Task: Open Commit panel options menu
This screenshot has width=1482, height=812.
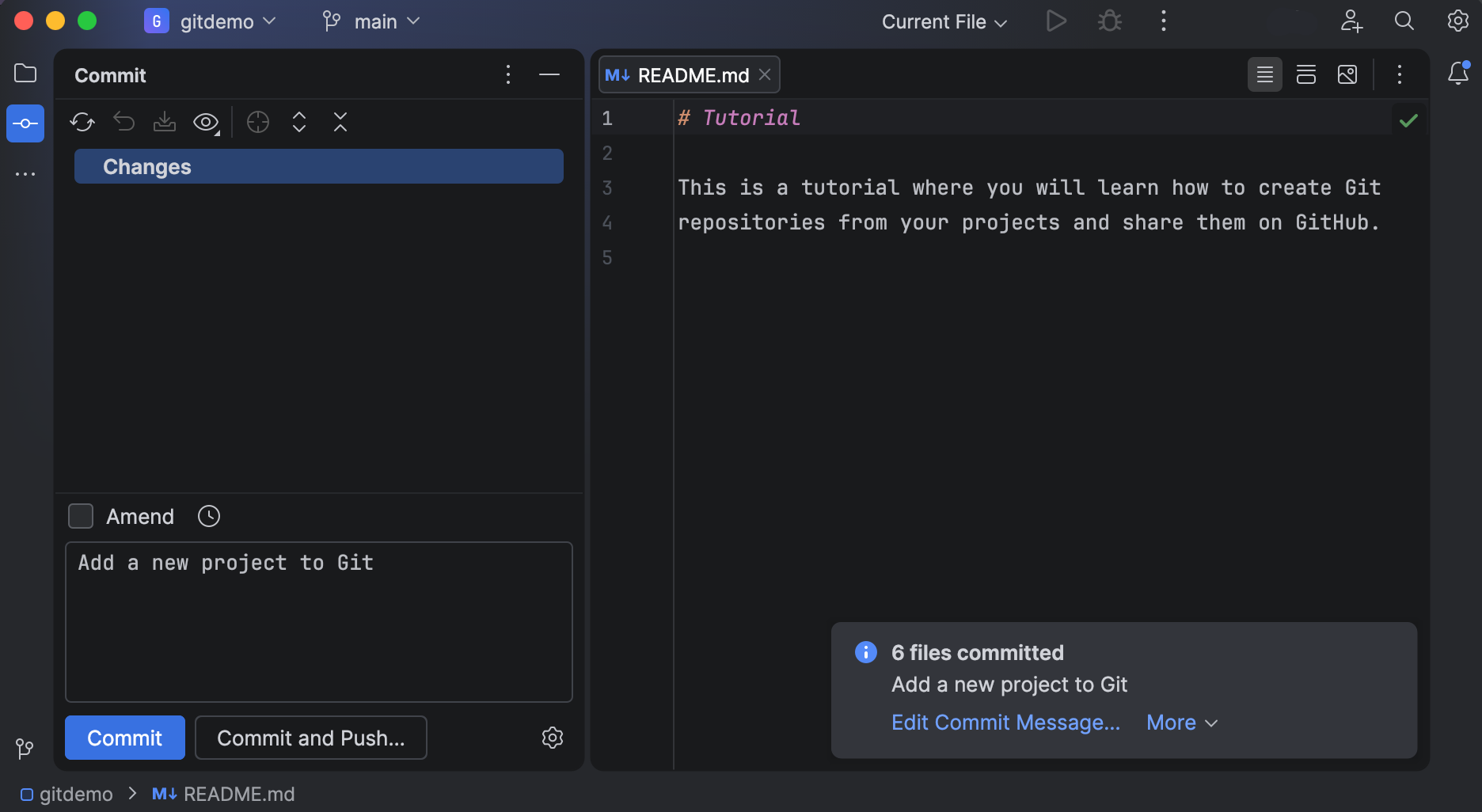Action: coord(508,75)
